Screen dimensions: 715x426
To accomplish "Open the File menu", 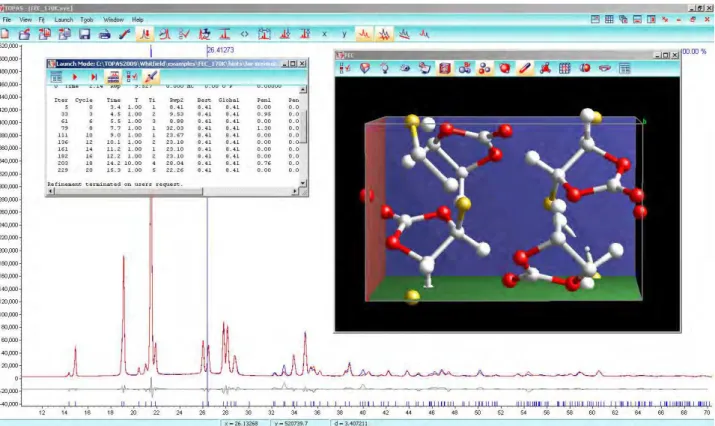I will [7, 20].
